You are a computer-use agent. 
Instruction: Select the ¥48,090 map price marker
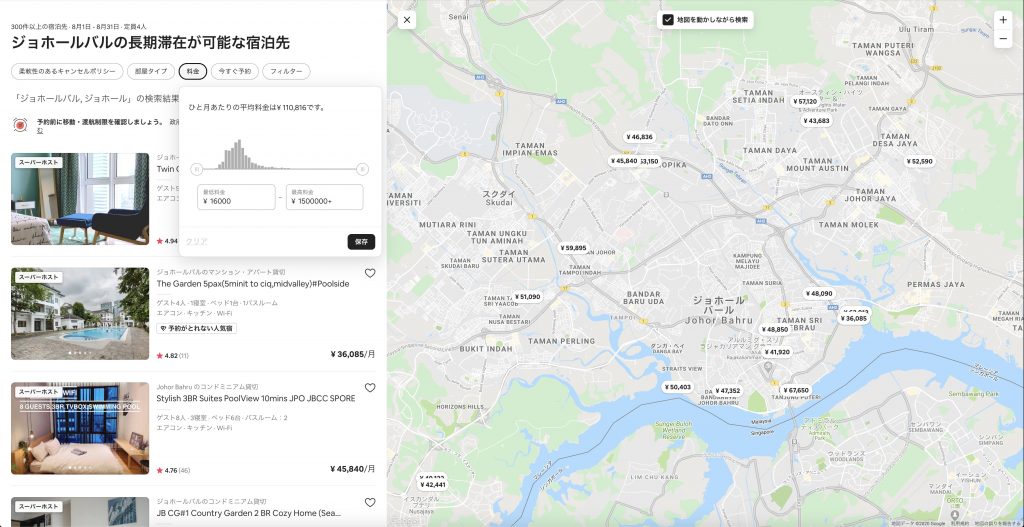[819, 294]
